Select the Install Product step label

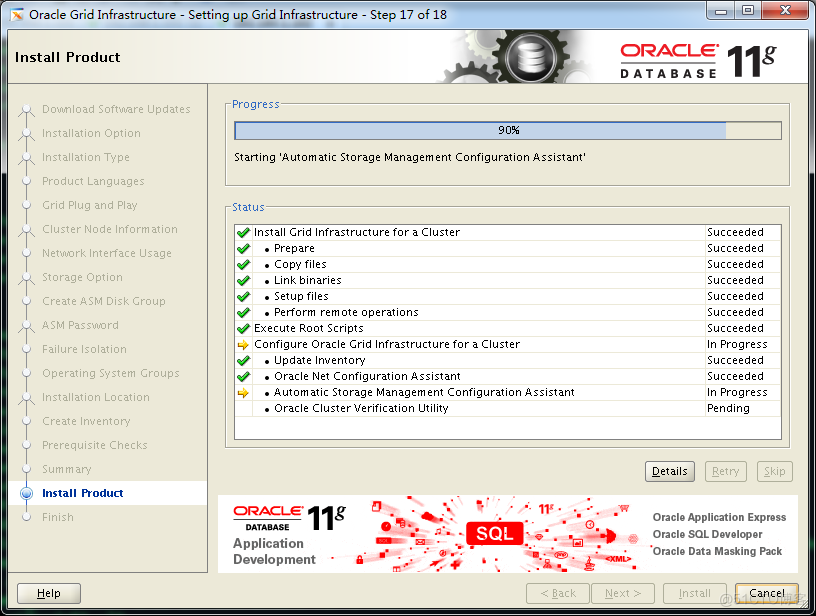pos(83,493)
